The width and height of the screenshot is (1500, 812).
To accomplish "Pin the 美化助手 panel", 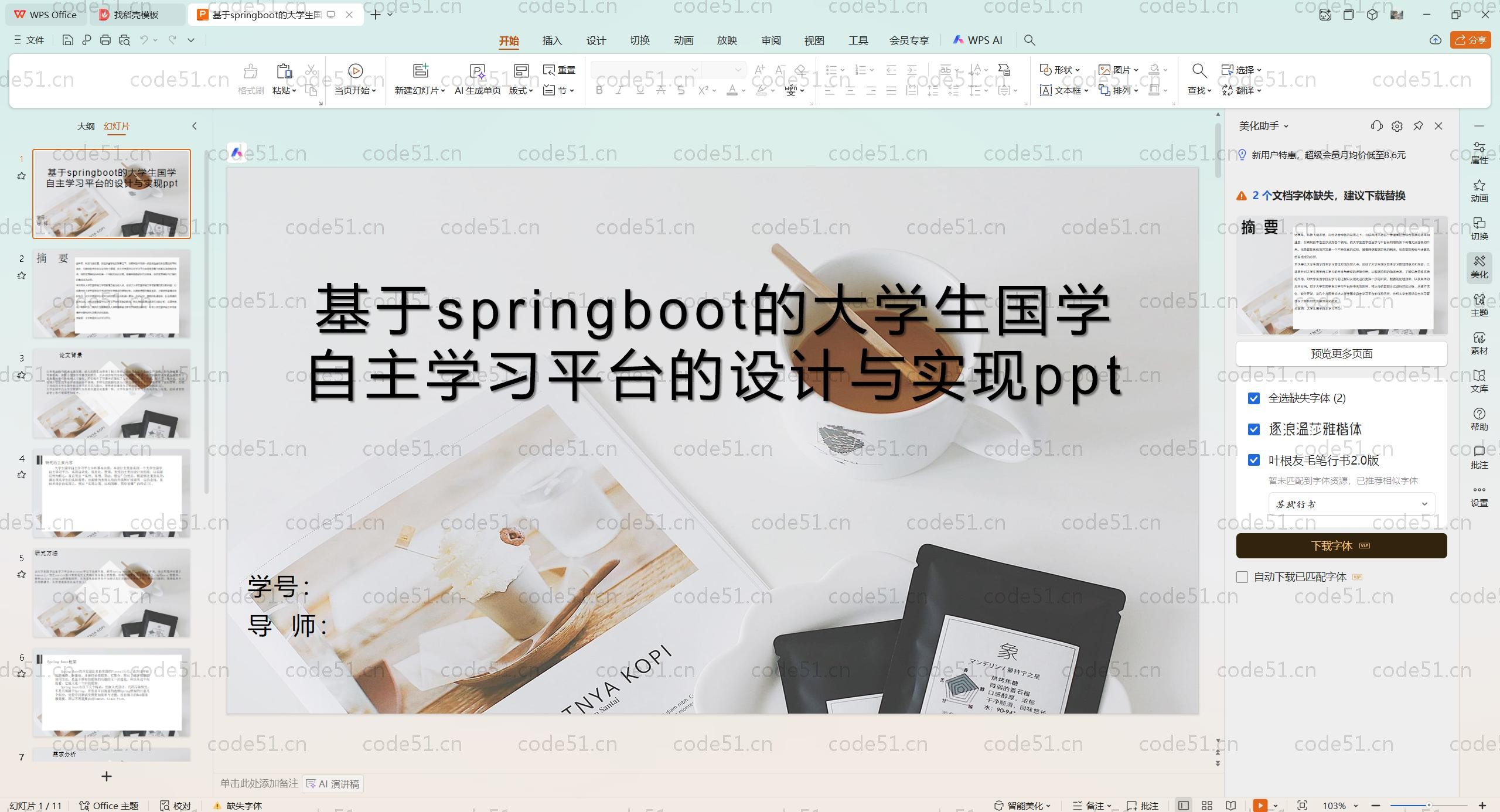I will 1418,126.
